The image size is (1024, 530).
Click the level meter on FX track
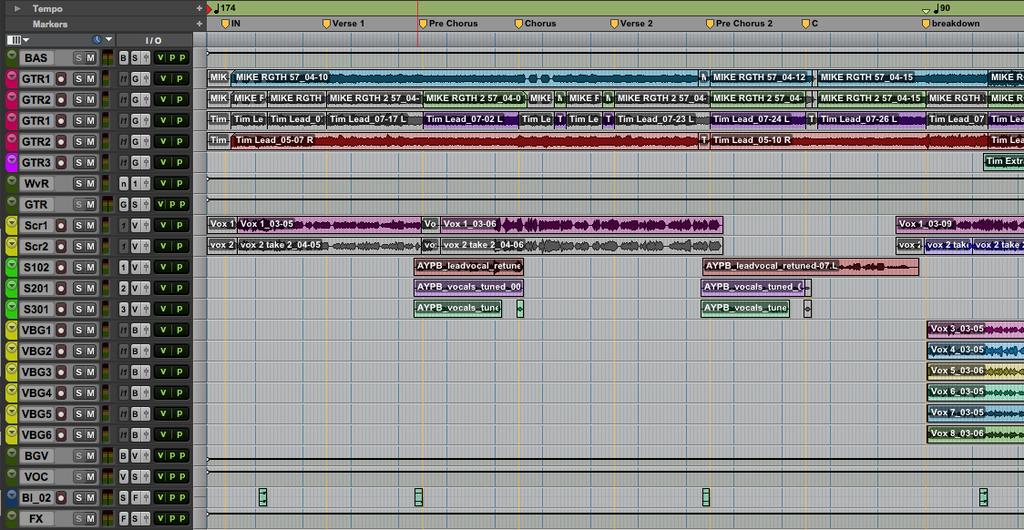click(107, 519)
